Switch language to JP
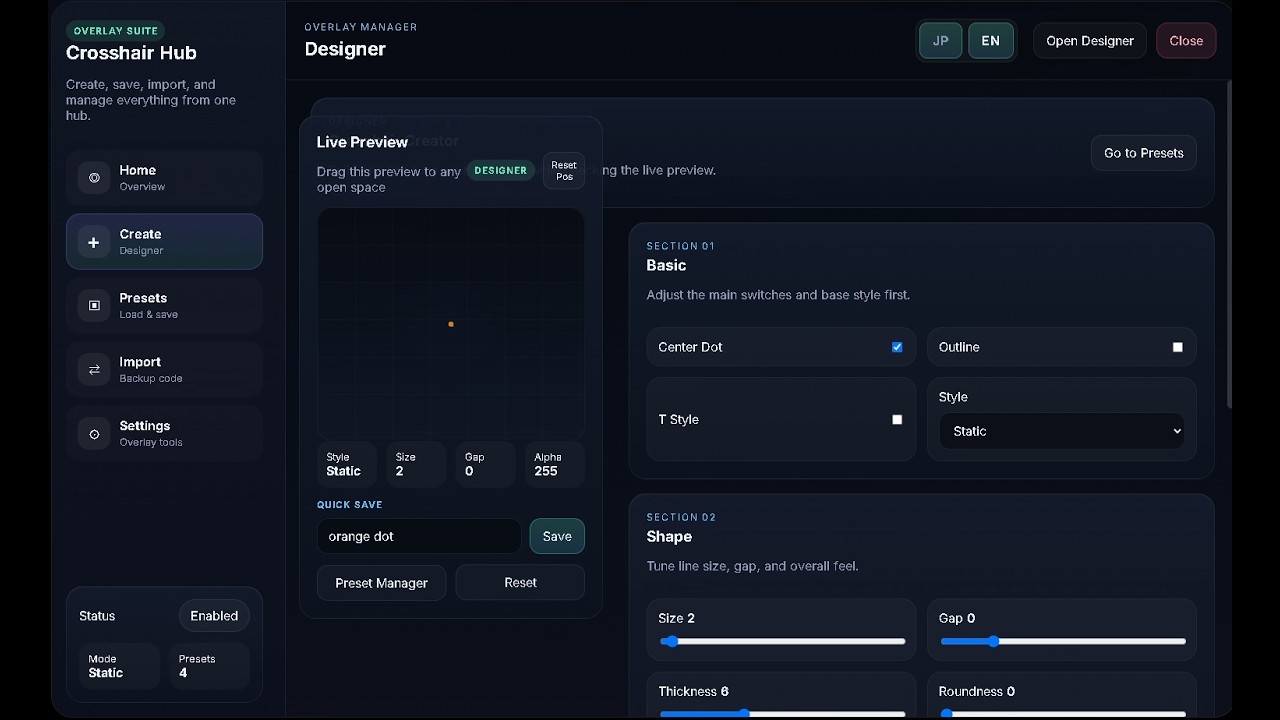 [940, 41]
